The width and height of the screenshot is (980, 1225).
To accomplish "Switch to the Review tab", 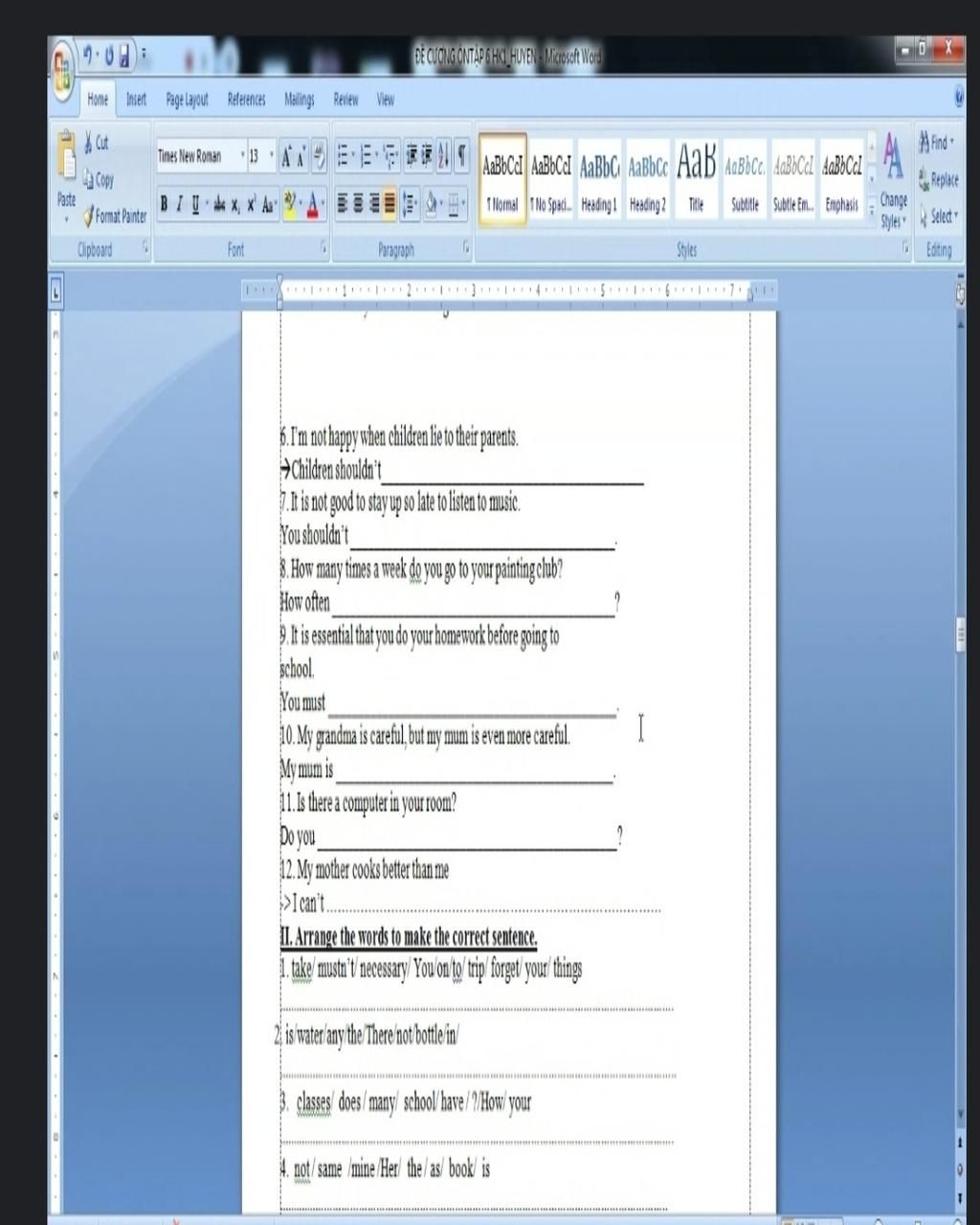I will click(345, 99).
